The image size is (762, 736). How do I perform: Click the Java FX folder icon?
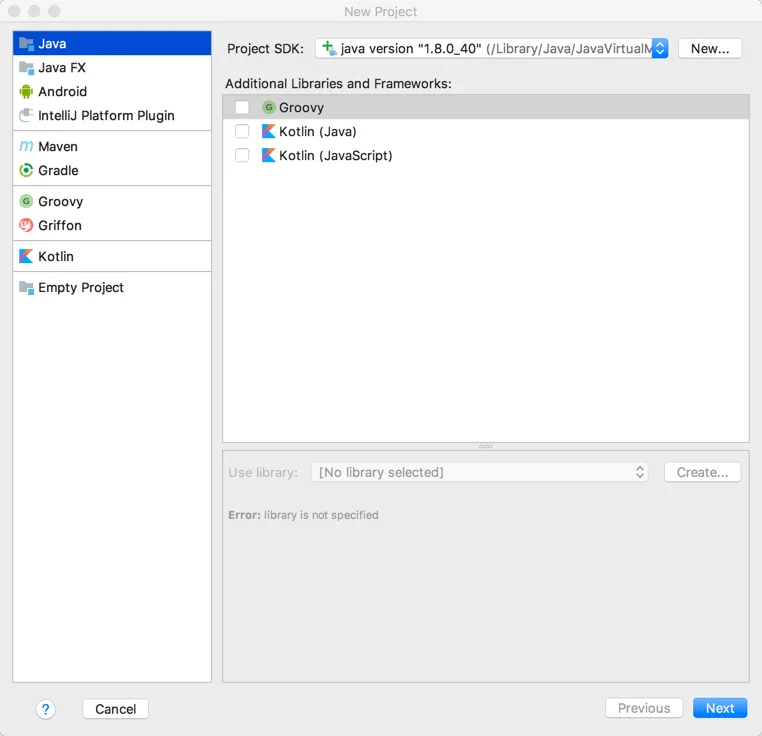[26, 68]
